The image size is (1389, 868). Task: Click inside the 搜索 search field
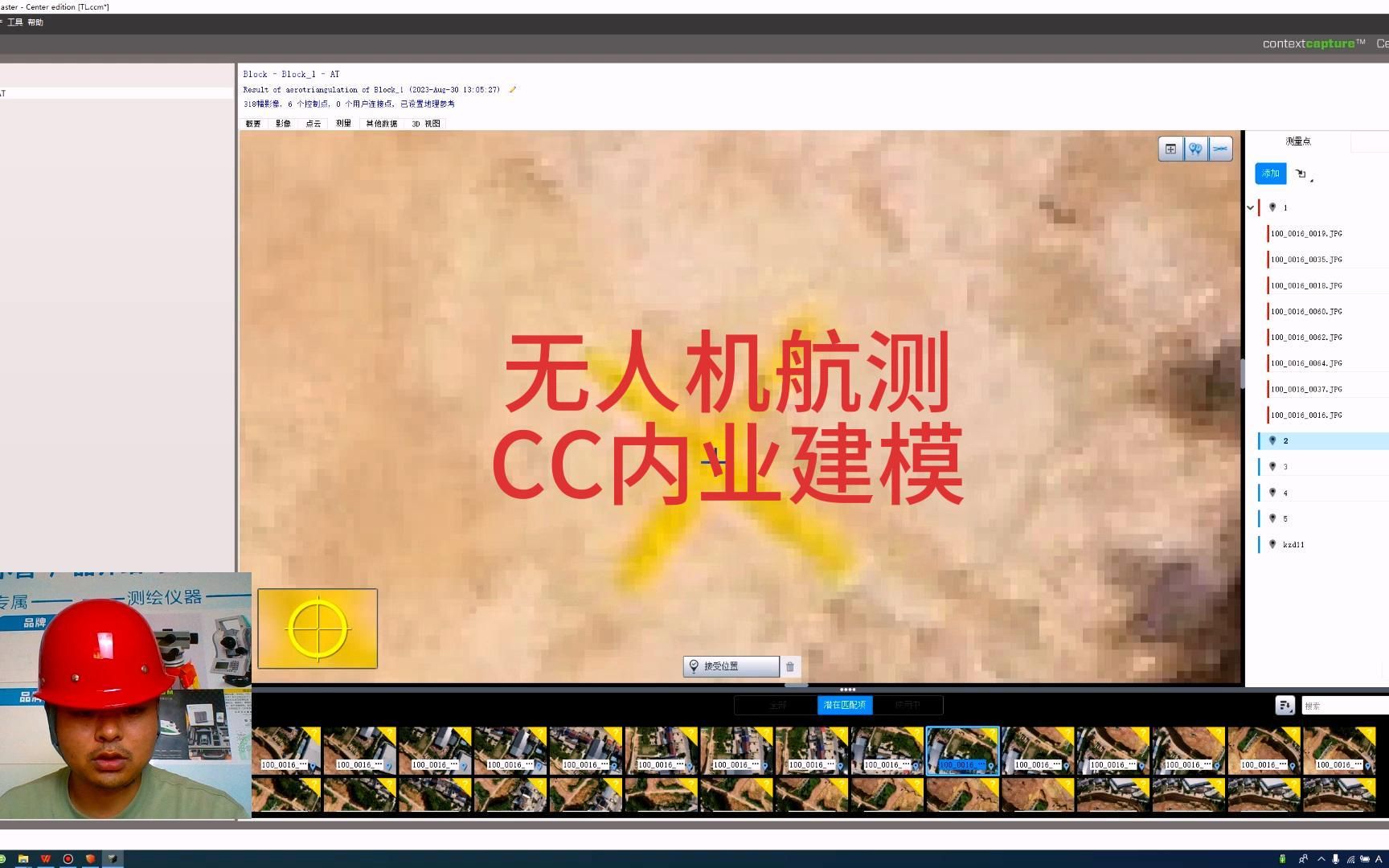[x=1342, y=705]
